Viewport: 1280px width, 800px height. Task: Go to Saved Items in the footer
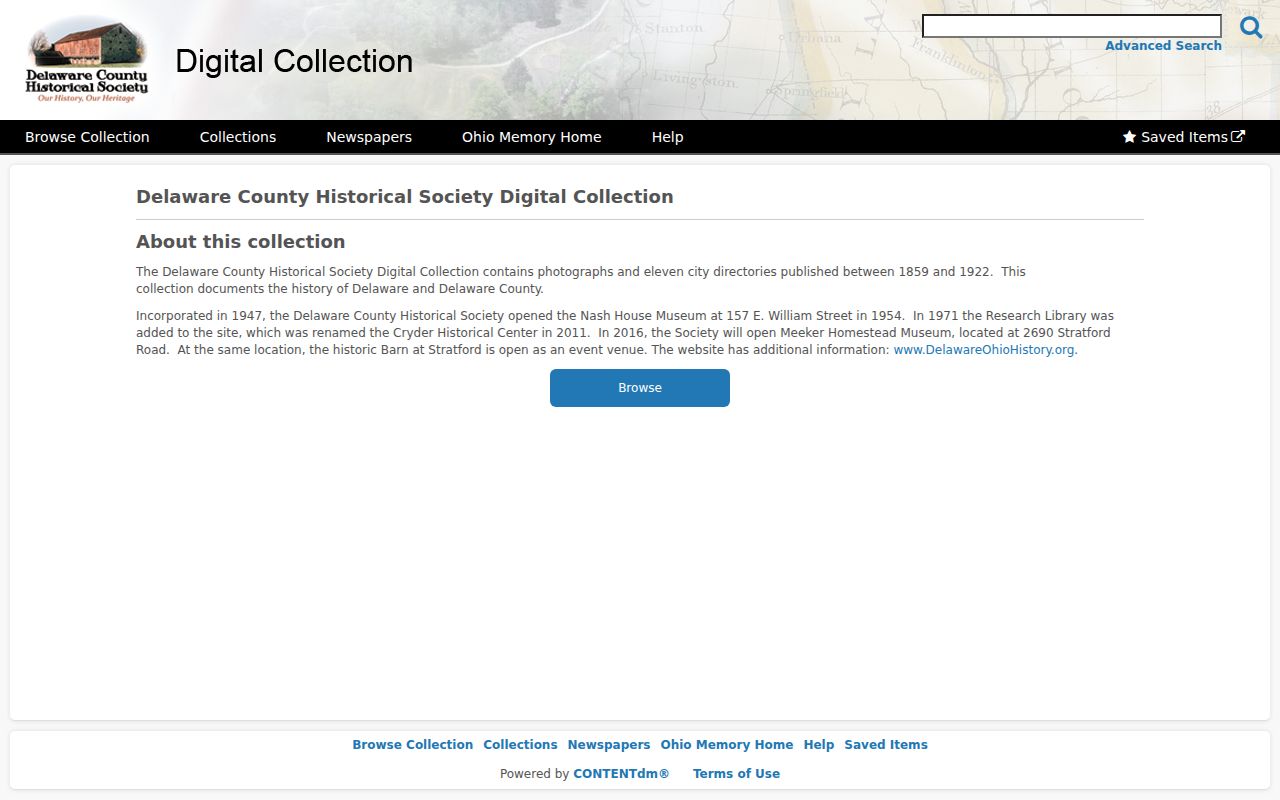pos(886,745)
